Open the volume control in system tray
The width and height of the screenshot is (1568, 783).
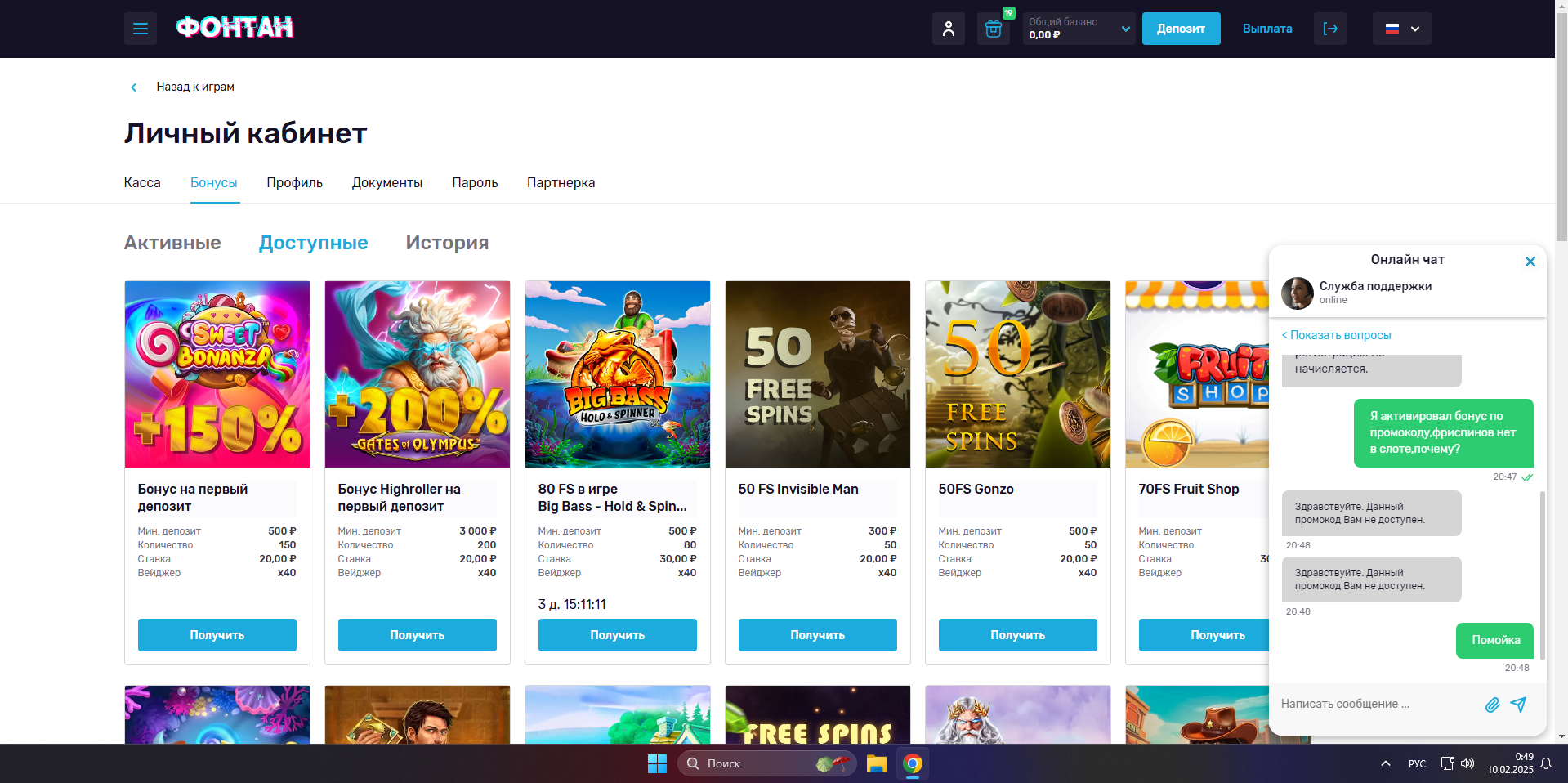[x=1467, y=763]
